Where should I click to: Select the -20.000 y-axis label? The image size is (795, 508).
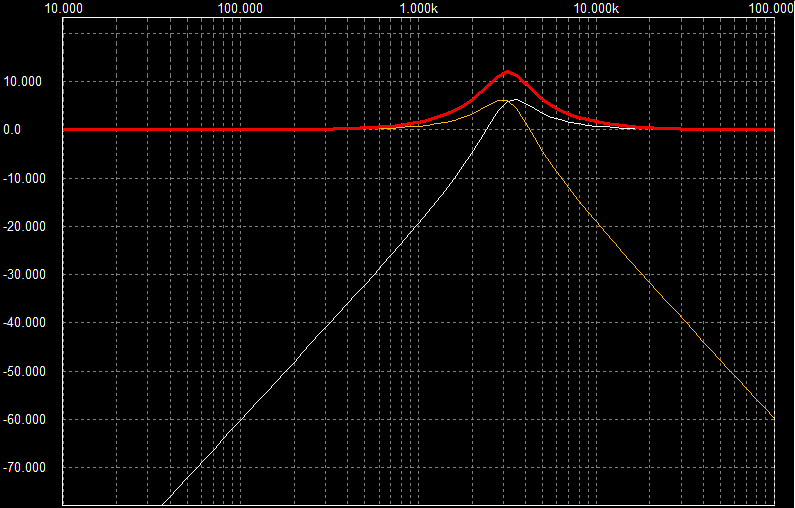24,227
